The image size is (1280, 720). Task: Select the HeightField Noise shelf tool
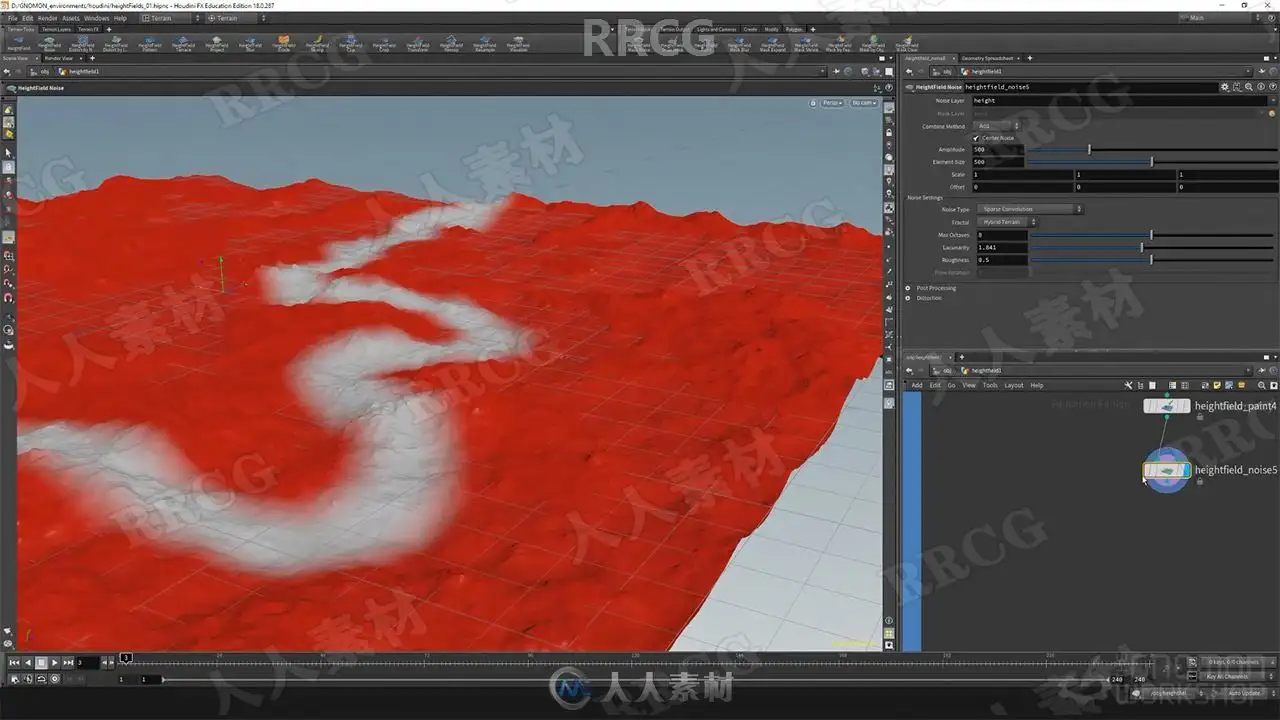pyautogui.click(x=50, y=44)
